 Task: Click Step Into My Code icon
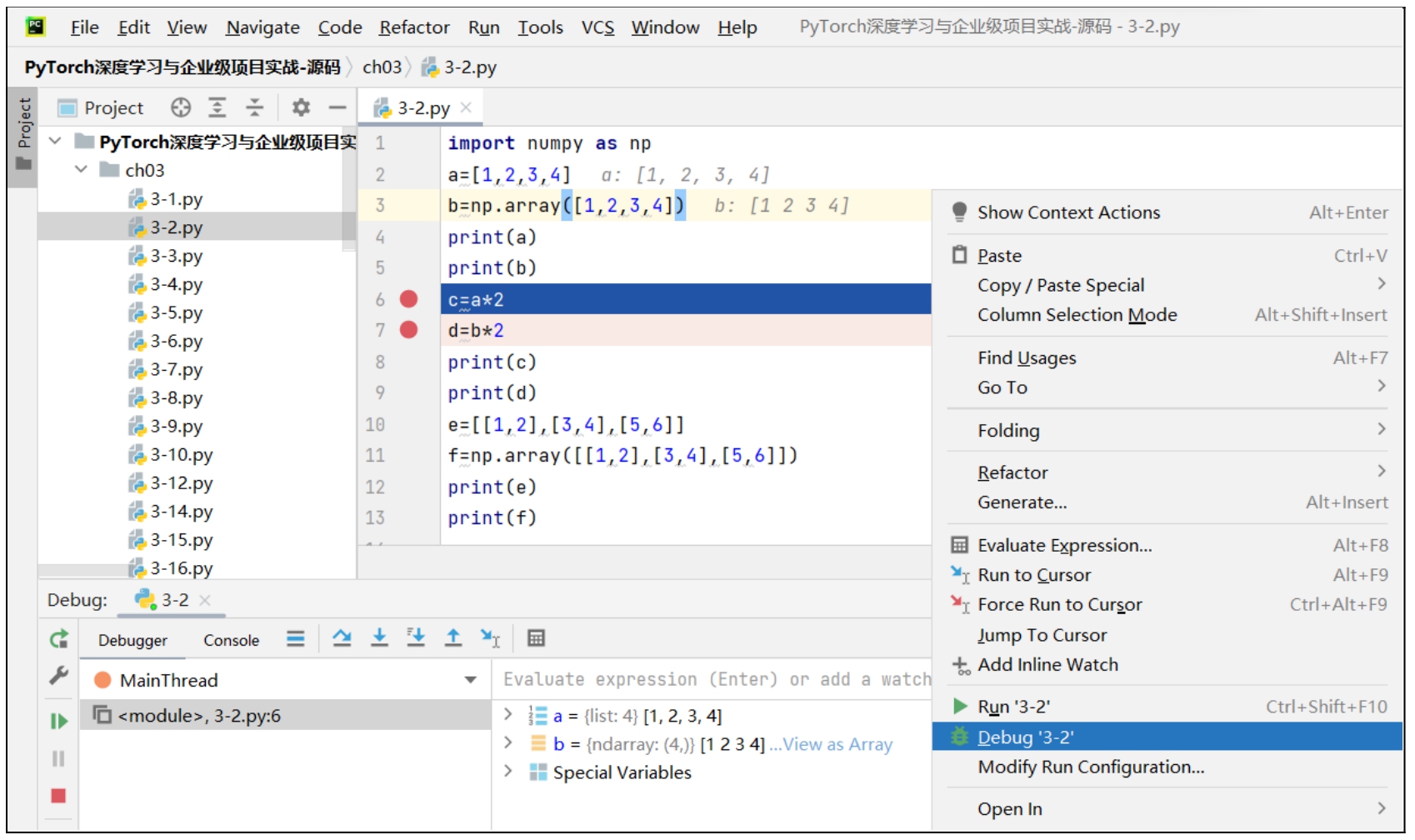[x=416, y=638]
